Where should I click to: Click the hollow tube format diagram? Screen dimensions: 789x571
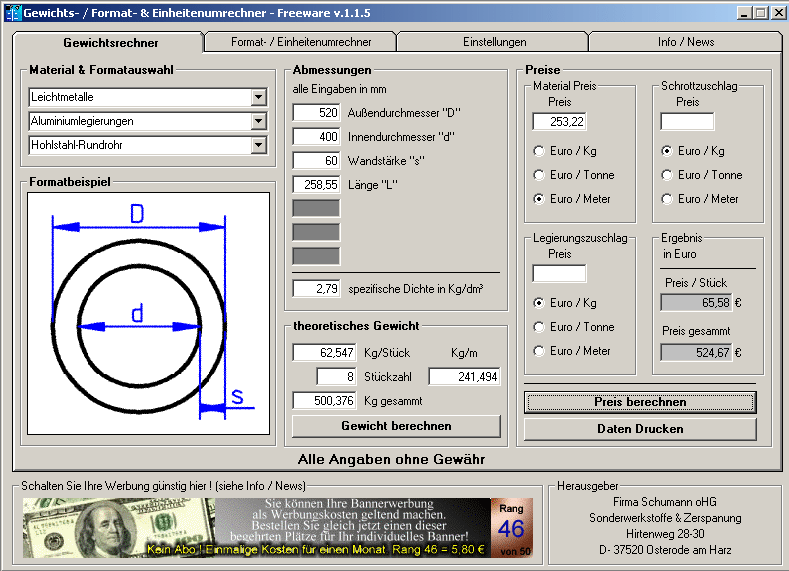coord(147,313)
